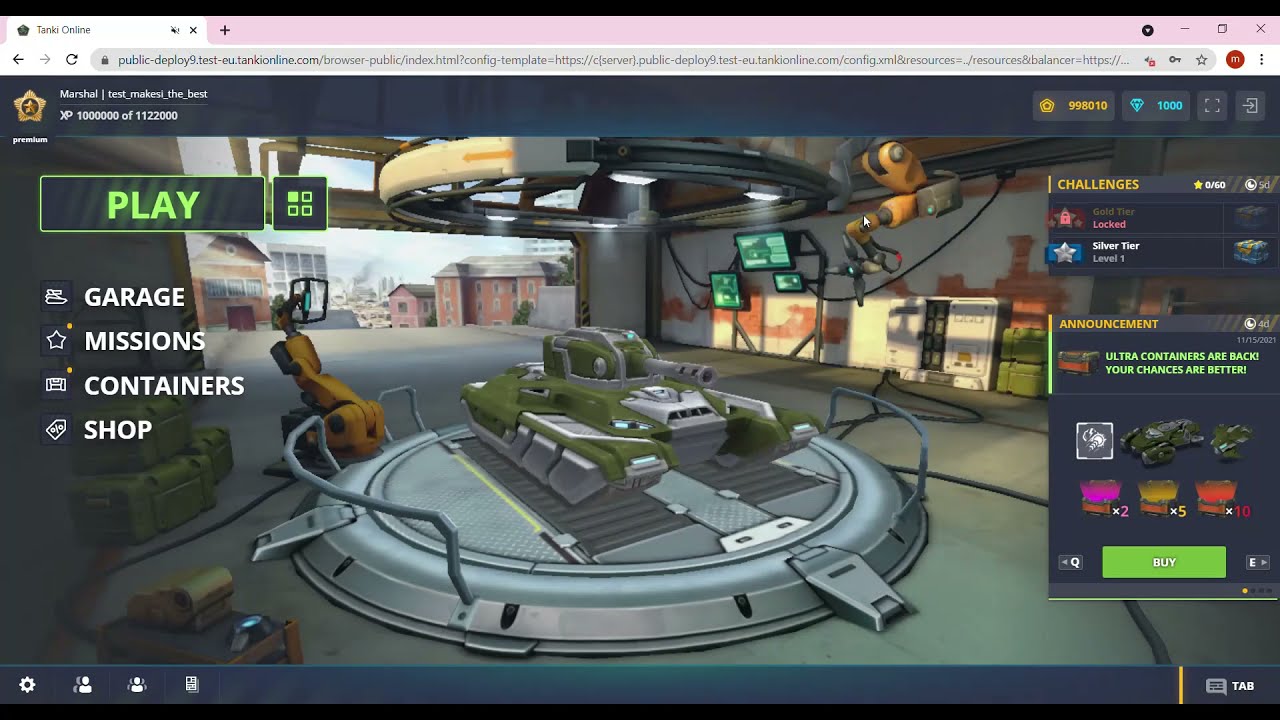1280x720 pixels.
Task: Click the tankoins balance 1000
Action: pos(1157,105)
